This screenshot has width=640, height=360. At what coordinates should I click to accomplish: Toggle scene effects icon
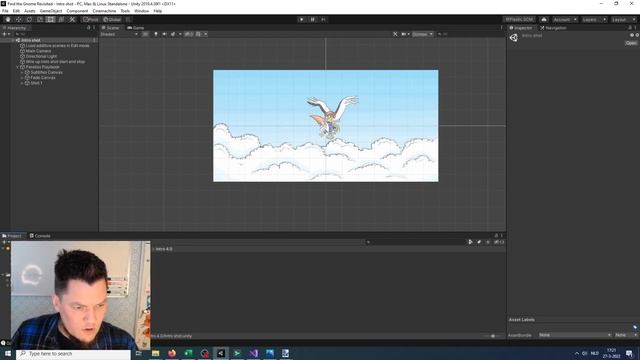click(173, 34)
